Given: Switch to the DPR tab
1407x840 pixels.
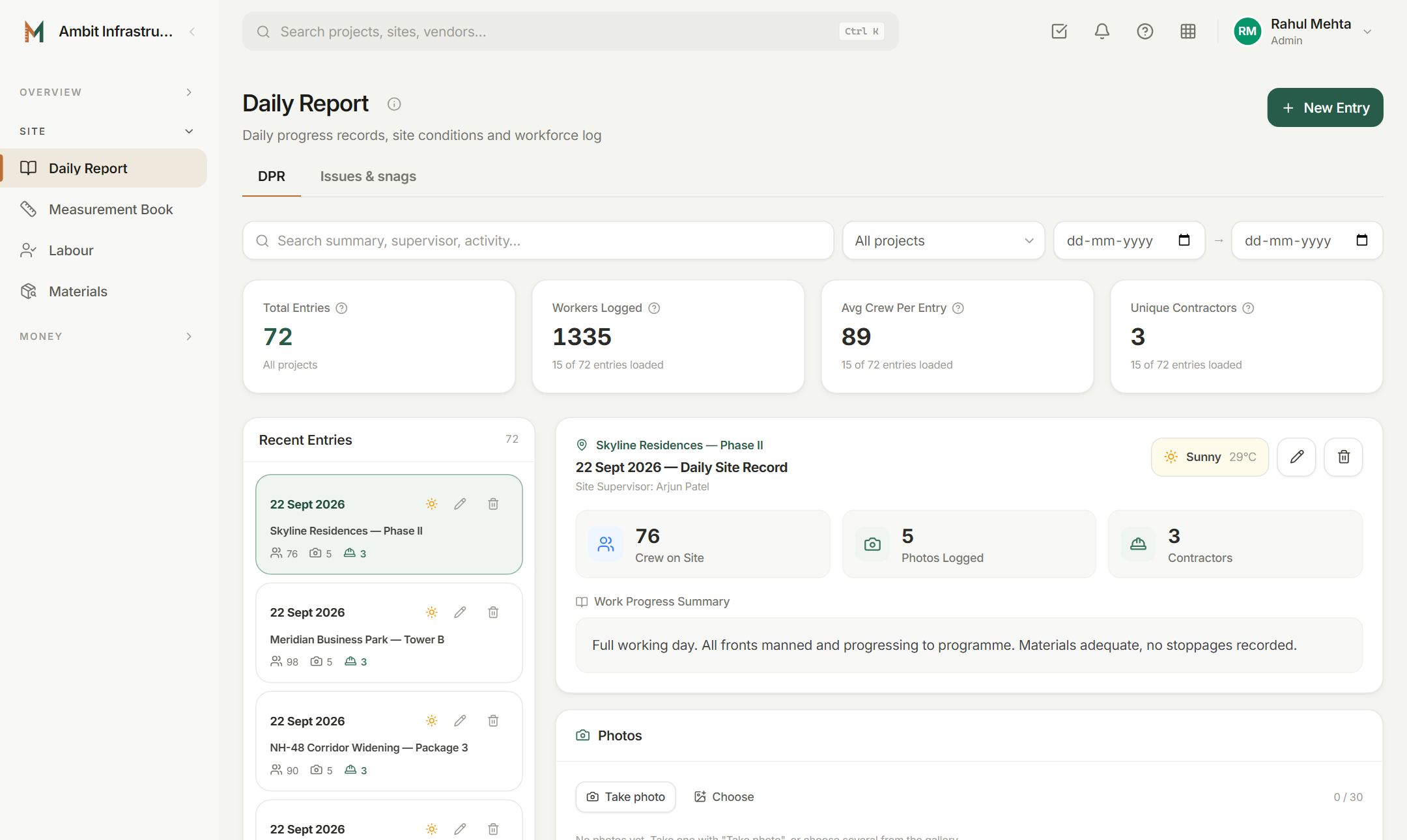Looking at the screenshot, I should [272, 176].
